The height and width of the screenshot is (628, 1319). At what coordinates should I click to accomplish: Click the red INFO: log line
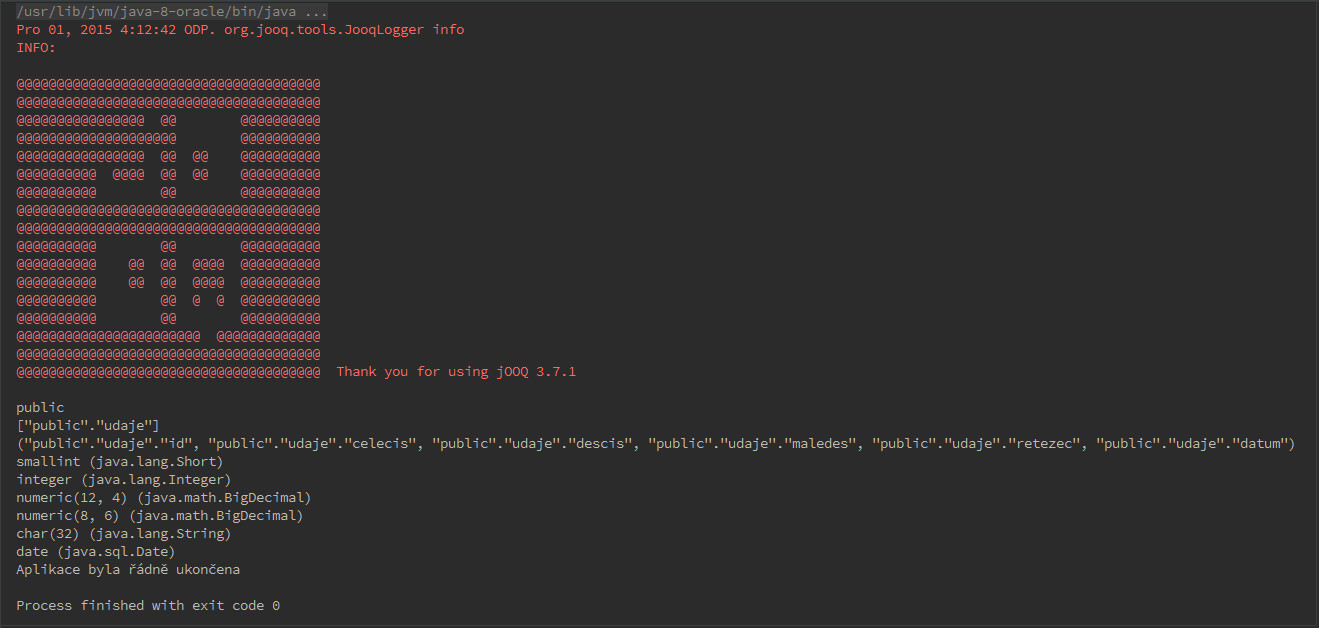pyautogui.click(x=36, y=48)
